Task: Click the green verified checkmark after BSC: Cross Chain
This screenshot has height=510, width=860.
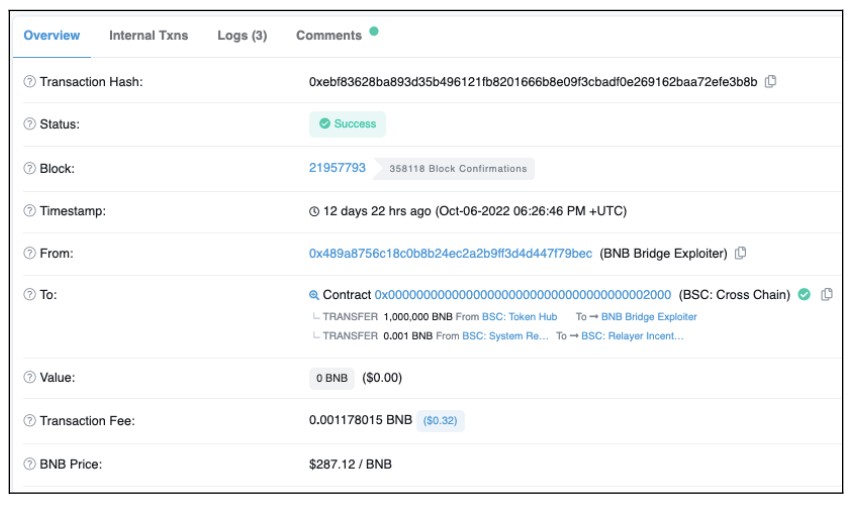Action: (x=804, y=294)
